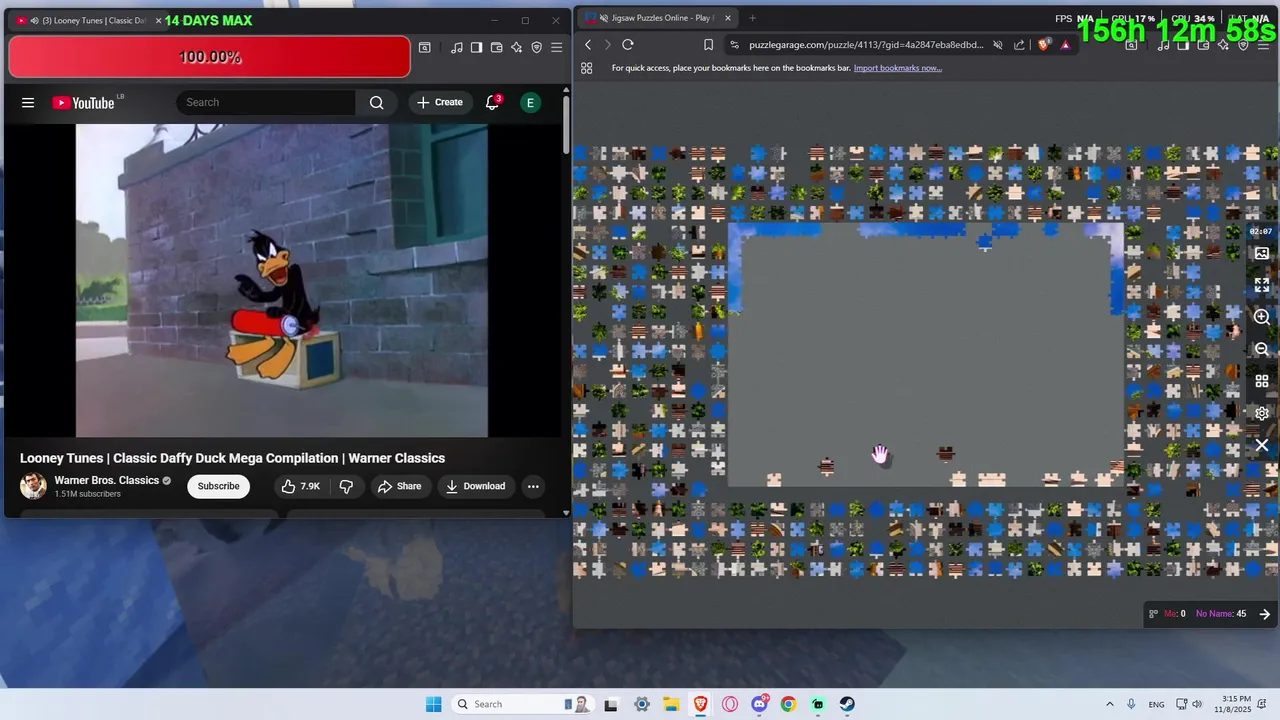
Task: Open the ENG language switcher
Action: tap(1156, 704)
